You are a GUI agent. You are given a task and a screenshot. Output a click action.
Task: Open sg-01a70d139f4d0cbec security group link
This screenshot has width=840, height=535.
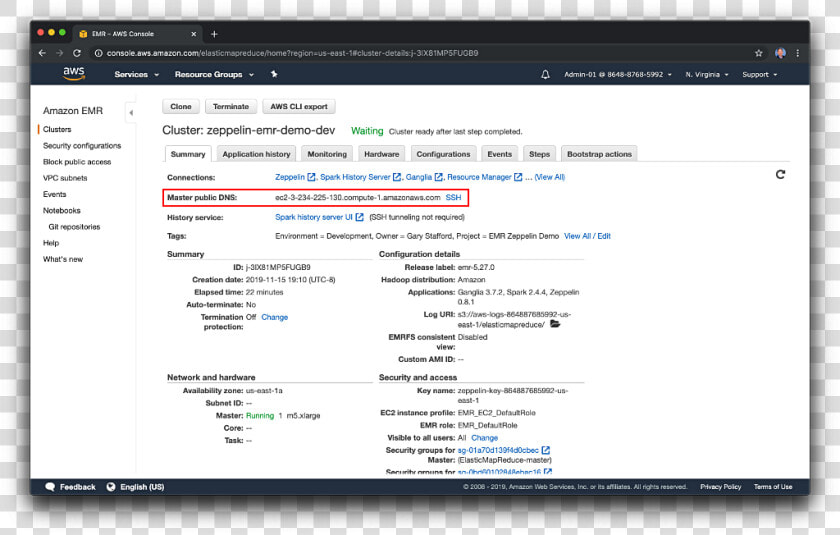point(498,450)
